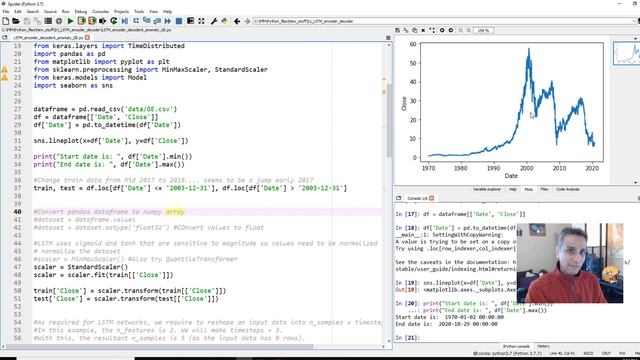Browse console tabs button
This screenshot has width=640, height=360.
(398, 198)
